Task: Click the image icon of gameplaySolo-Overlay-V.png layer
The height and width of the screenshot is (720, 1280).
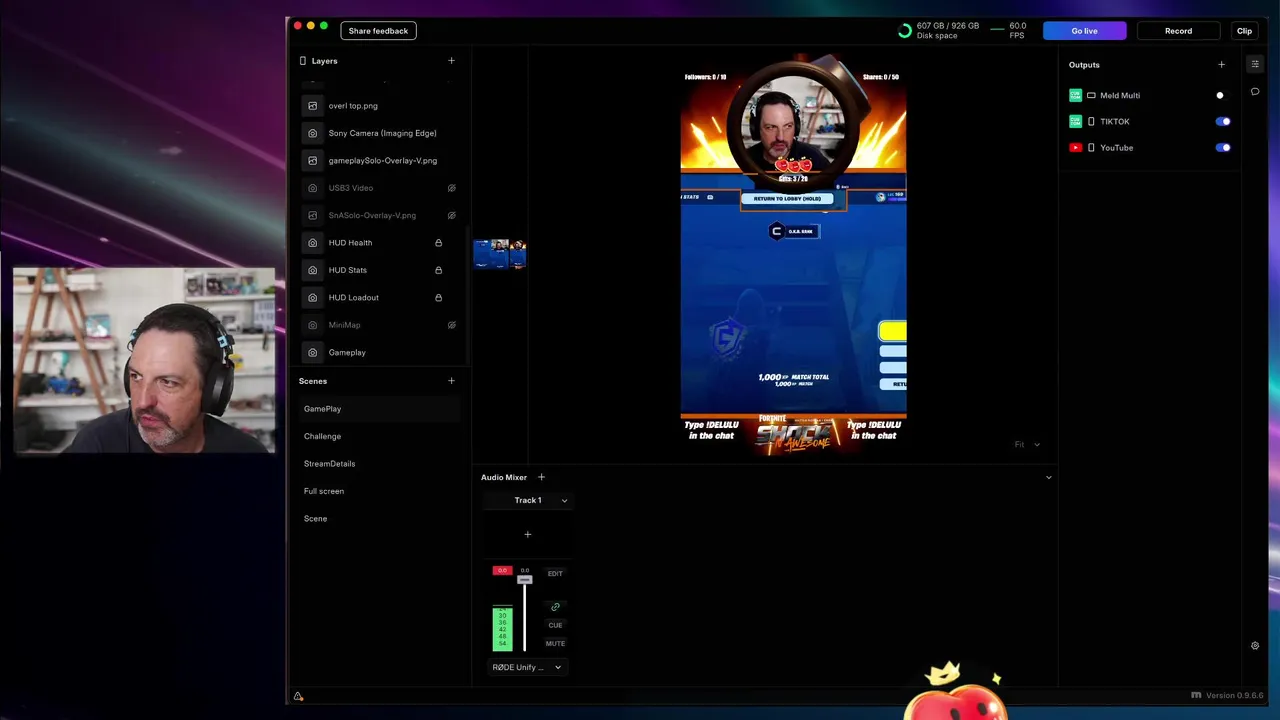Action: pos(313,161)
